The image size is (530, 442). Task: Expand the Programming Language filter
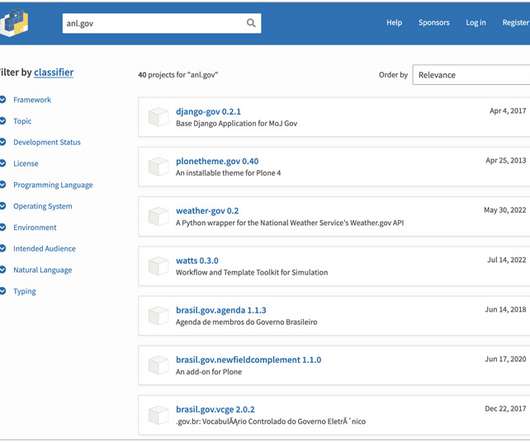(46, 185)
